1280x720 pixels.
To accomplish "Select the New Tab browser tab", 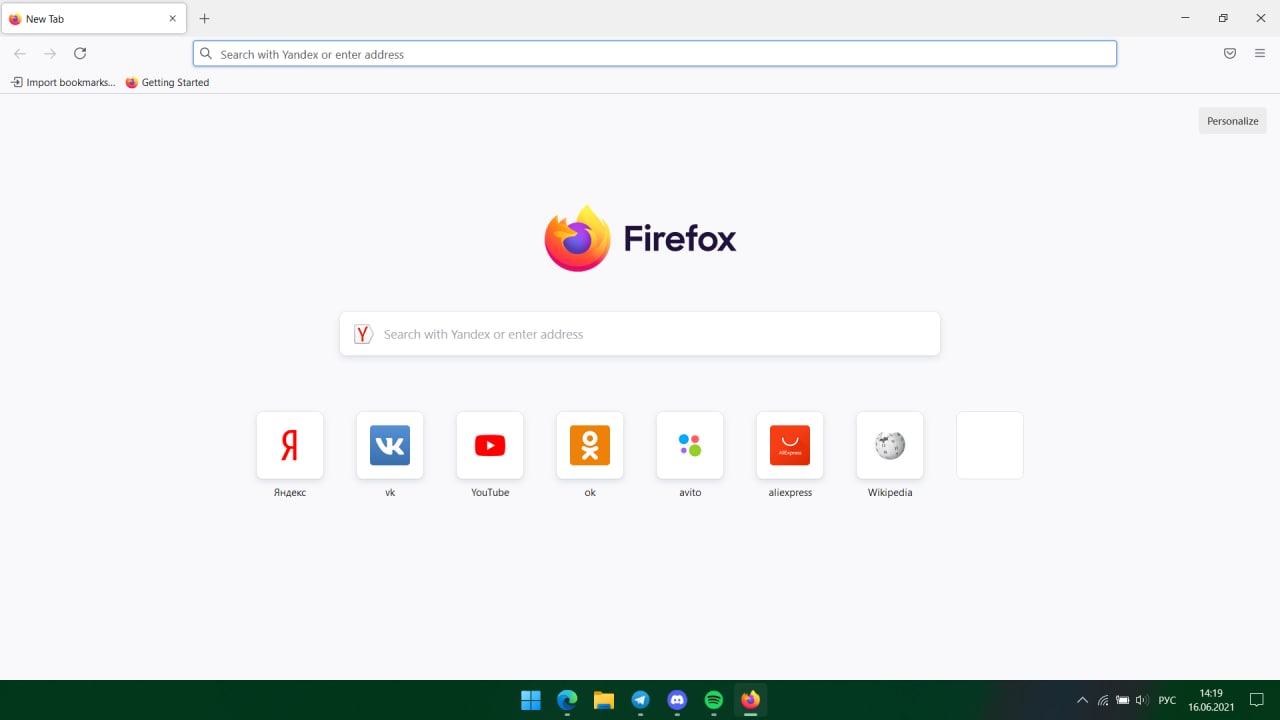I will pyautogui.click(x=94, y=18).
